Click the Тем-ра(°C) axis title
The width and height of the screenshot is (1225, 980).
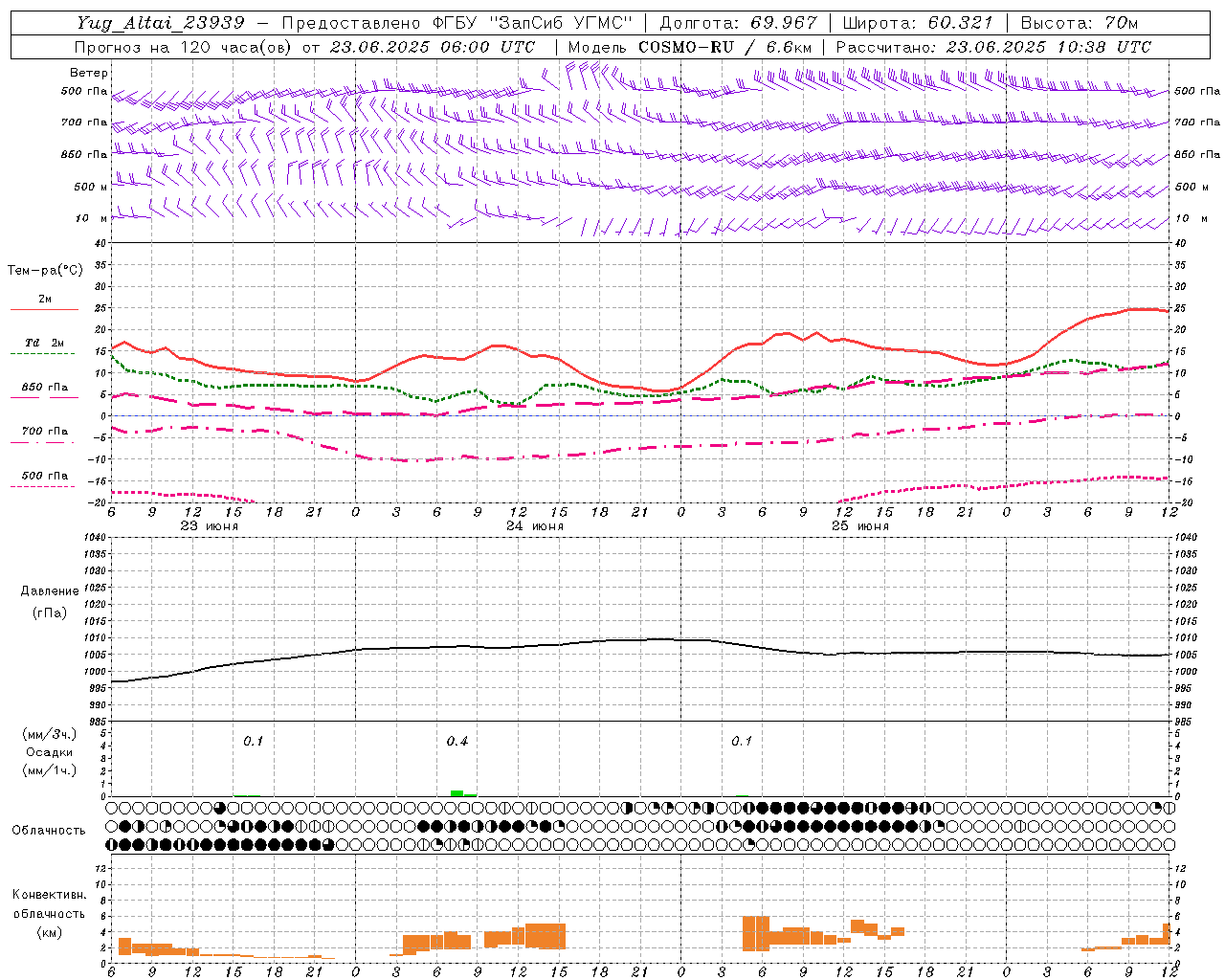pos(45,271)
